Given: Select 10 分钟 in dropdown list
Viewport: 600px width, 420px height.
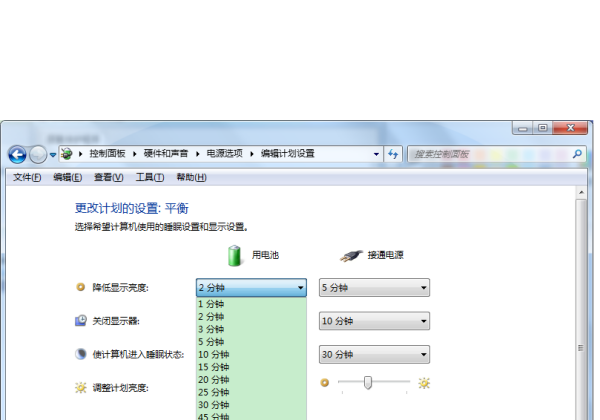Looking at the screenshot, I should [x=251, y=355].
